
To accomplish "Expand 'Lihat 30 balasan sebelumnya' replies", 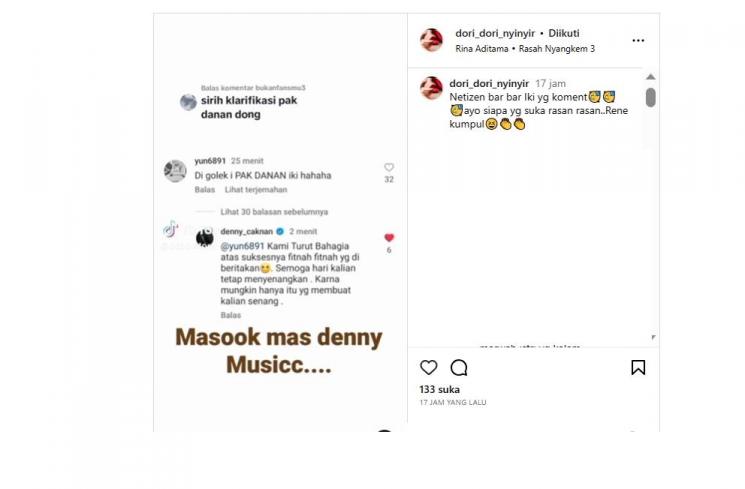I will 274,212.
